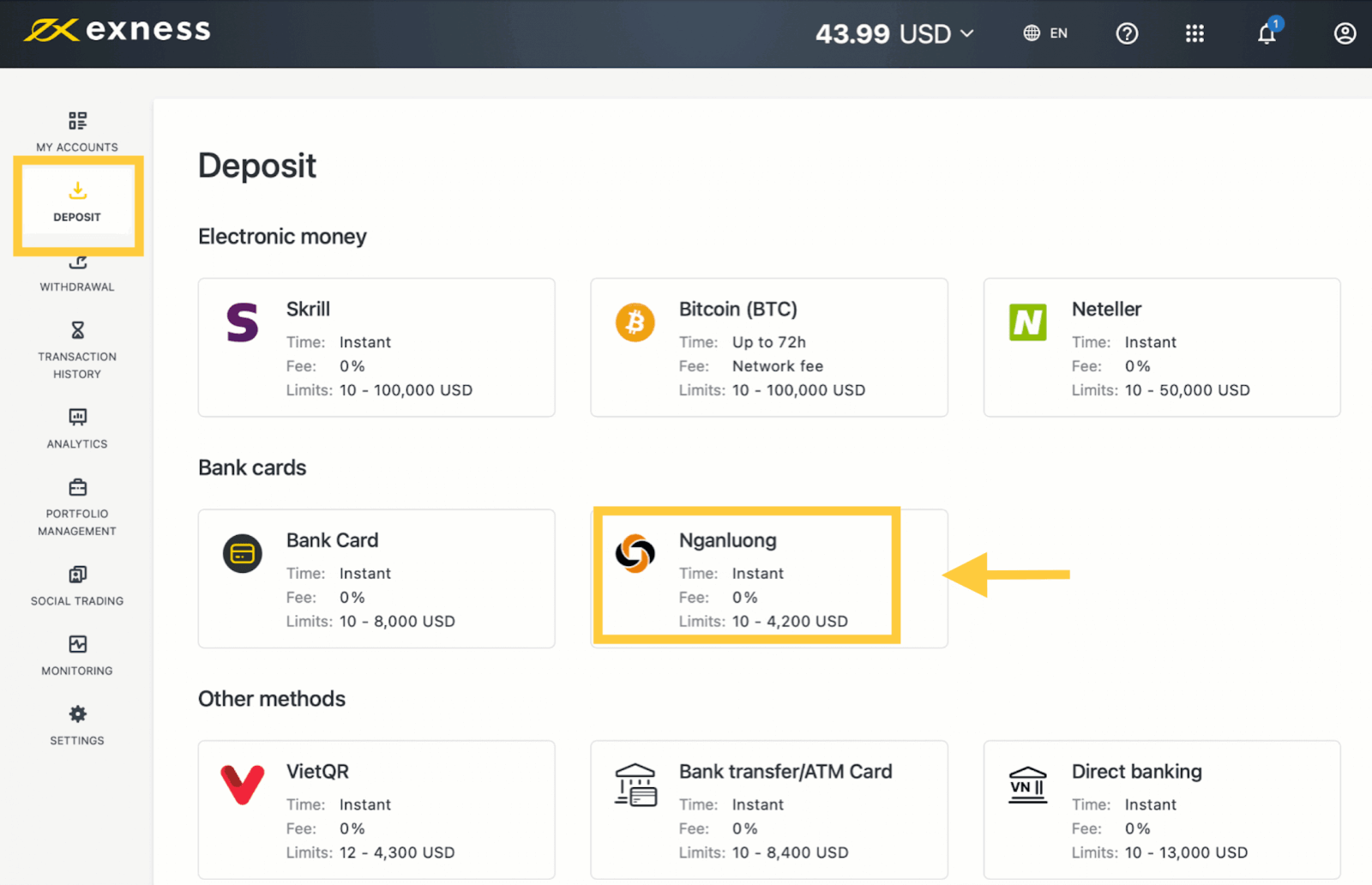The image size is (1372, 885).
Task: Open the help question mark icon
Action: (1127, 33)
